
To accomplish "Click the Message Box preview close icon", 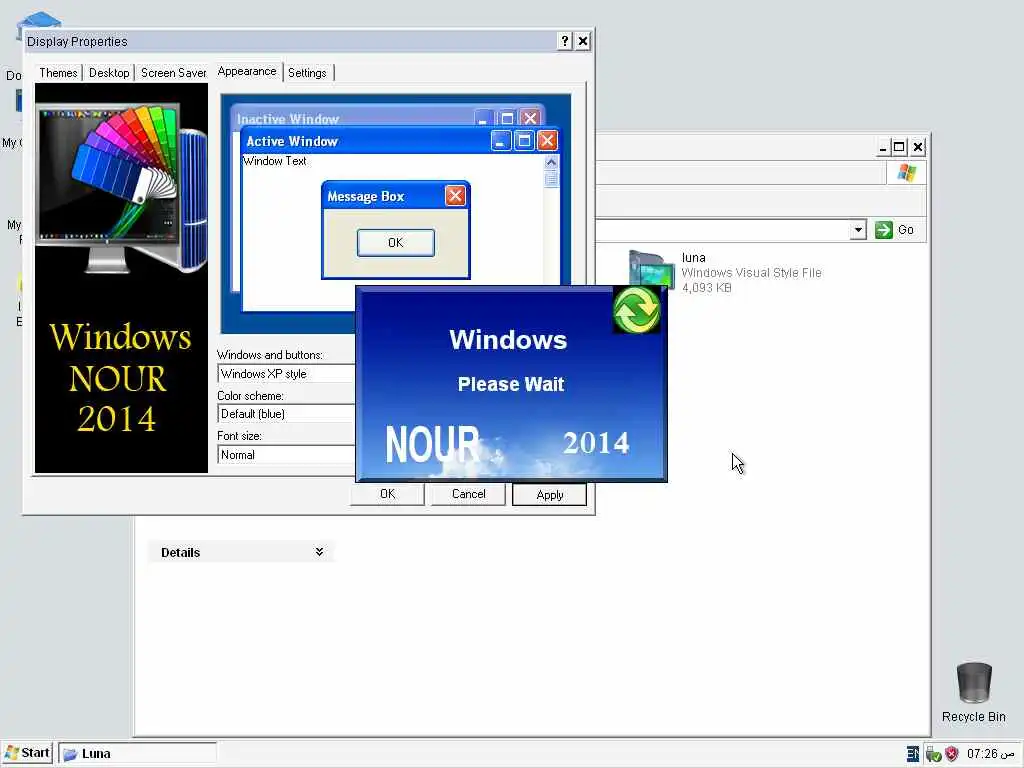I will (455, 195).
